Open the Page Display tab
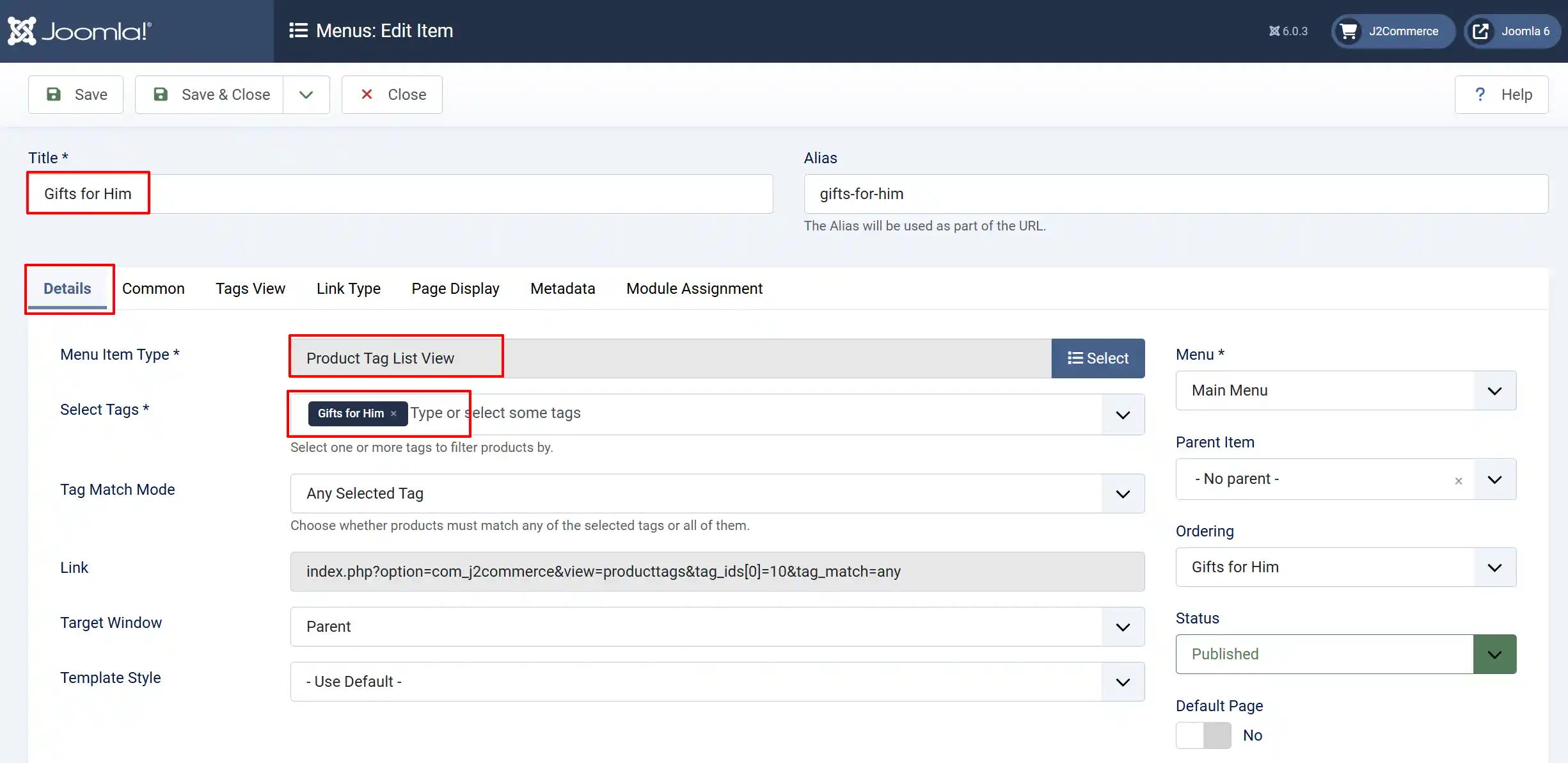 (455, 289)
